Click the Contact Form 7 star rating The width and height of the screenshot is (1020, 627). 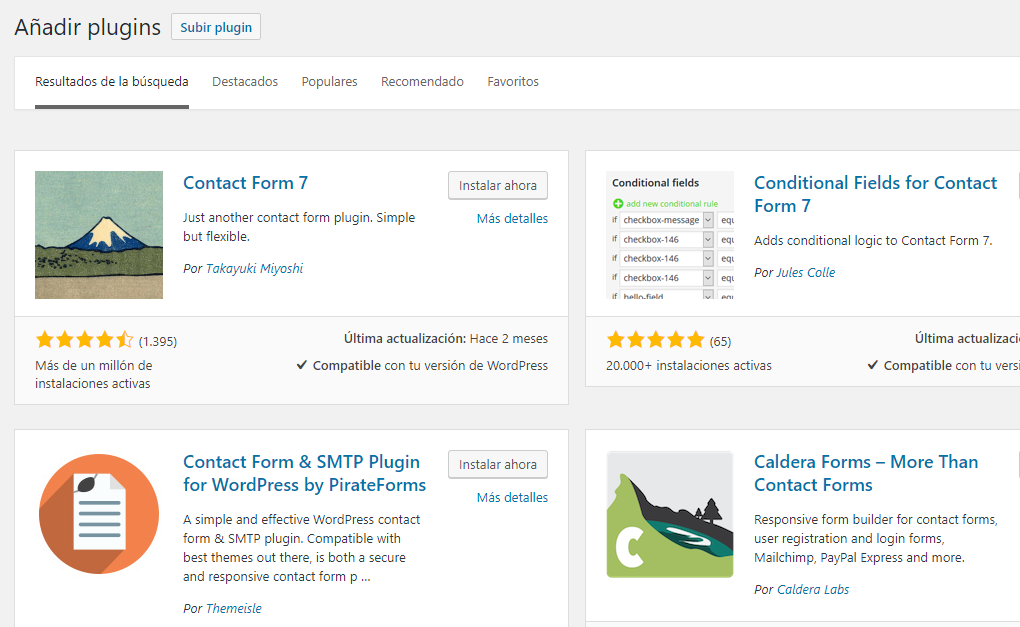tap(85, 340)
